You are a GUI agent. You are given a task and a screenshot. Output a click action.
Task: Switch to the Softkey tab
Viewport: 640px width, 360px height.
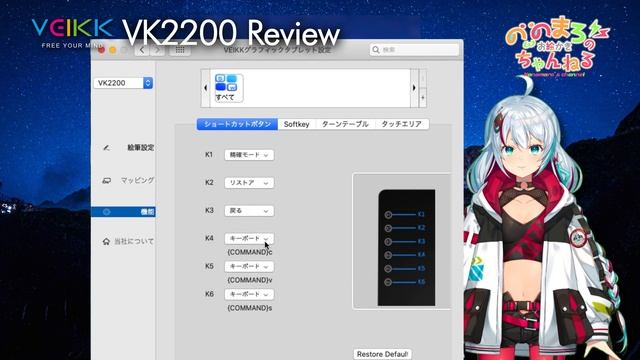point(297,124)
